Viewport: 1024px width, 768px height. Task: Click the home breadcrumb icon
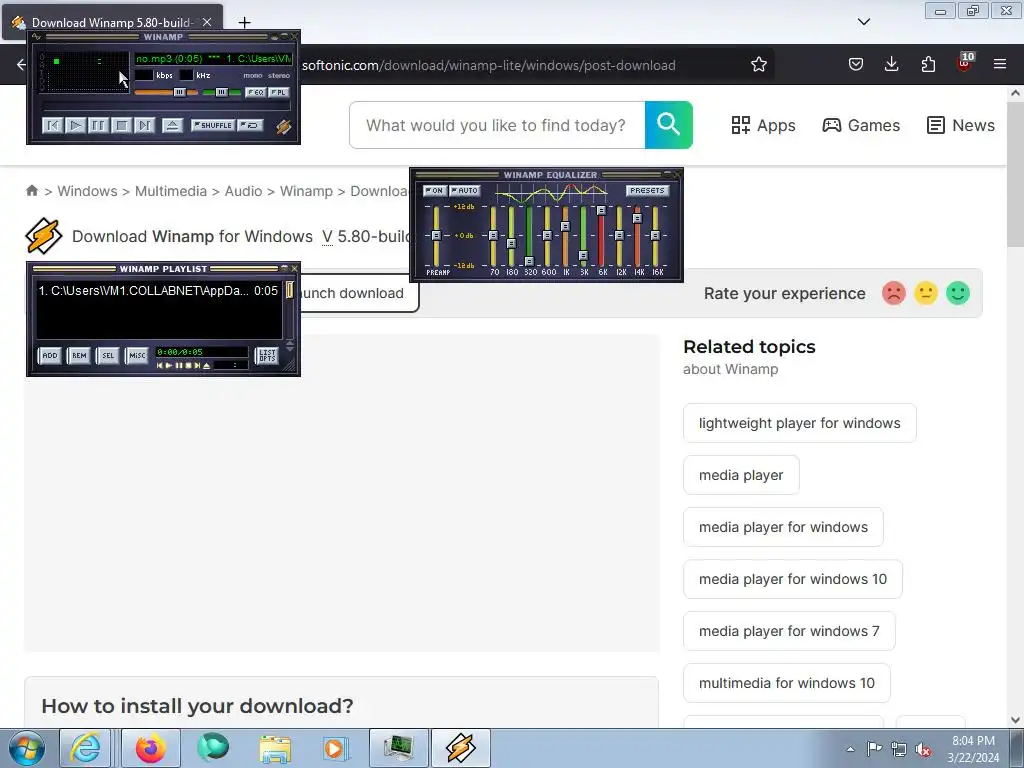(x=32, y=191)
